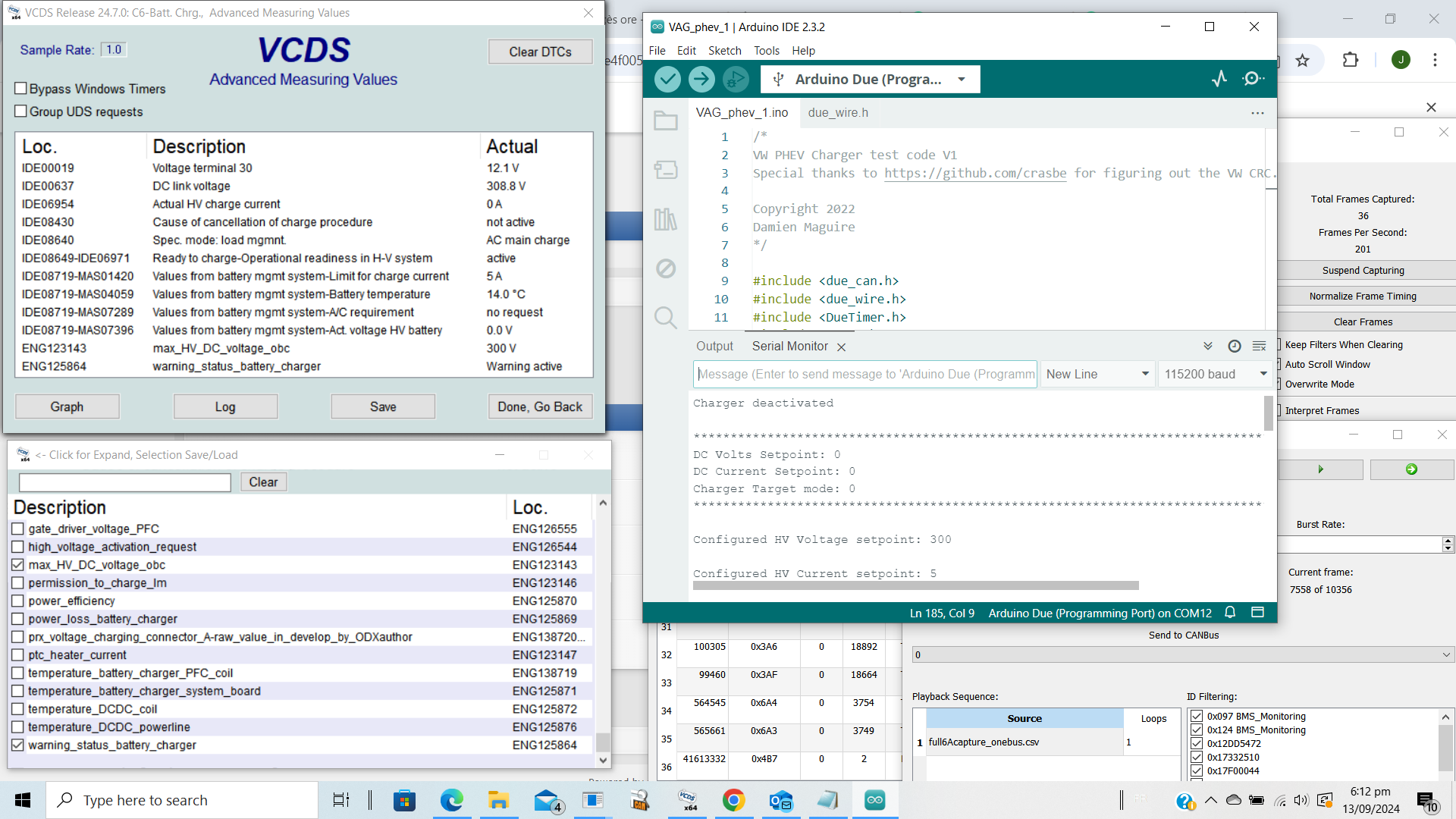Click the Arduino Verify checkmark icon

coord(667,79)
